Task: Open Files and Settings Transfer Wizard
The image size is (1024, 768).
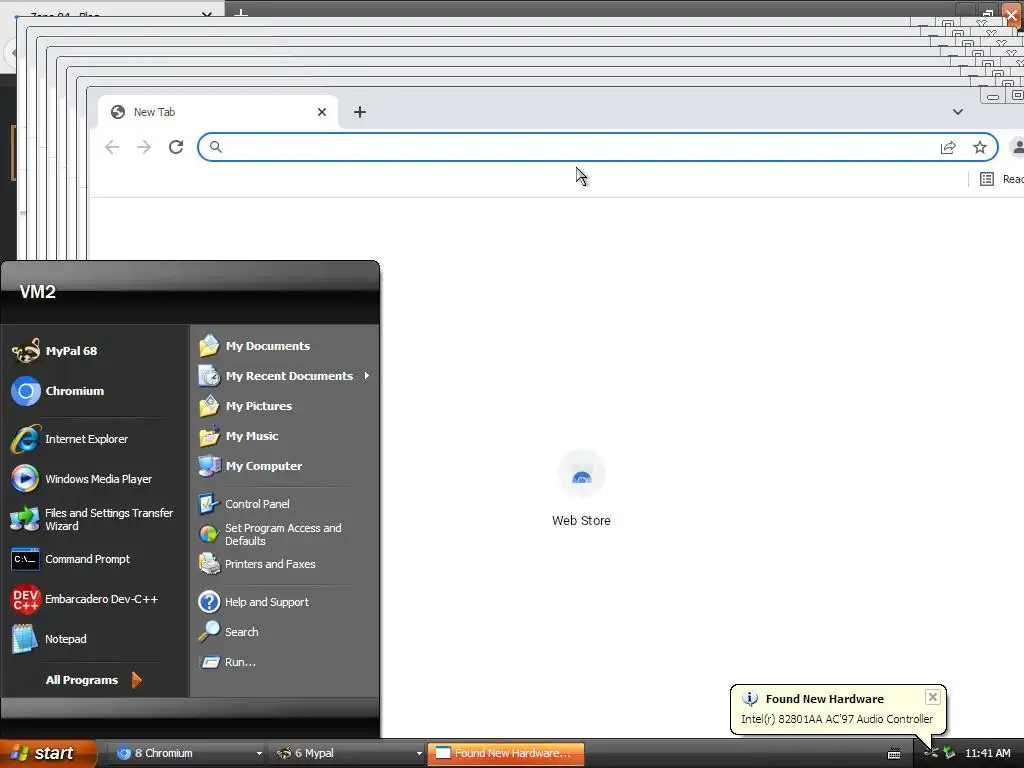Action: [x=95, y=519]
